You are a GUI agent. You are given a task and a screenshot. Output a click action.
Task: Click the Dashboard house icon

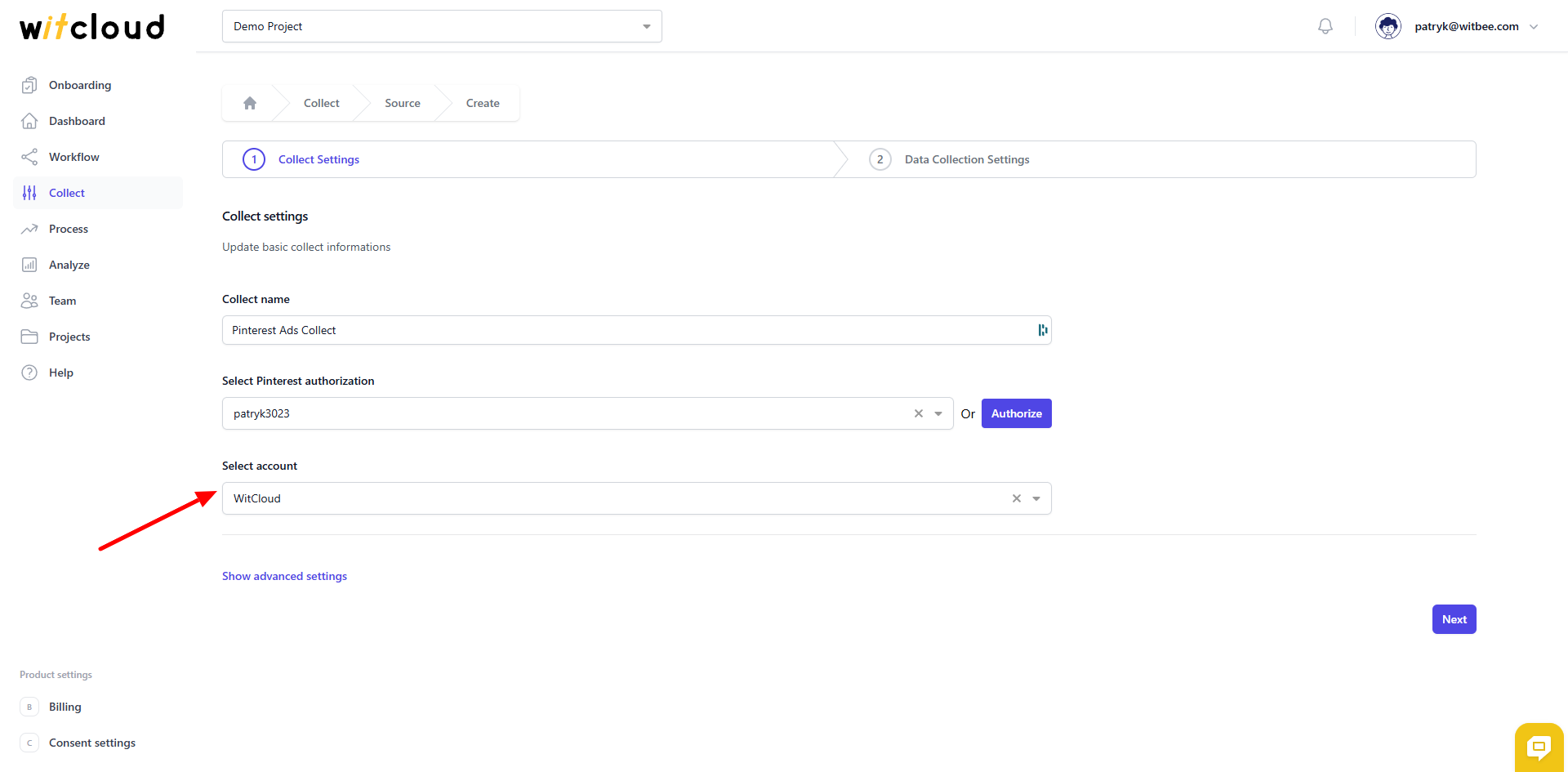click(29, 121)
